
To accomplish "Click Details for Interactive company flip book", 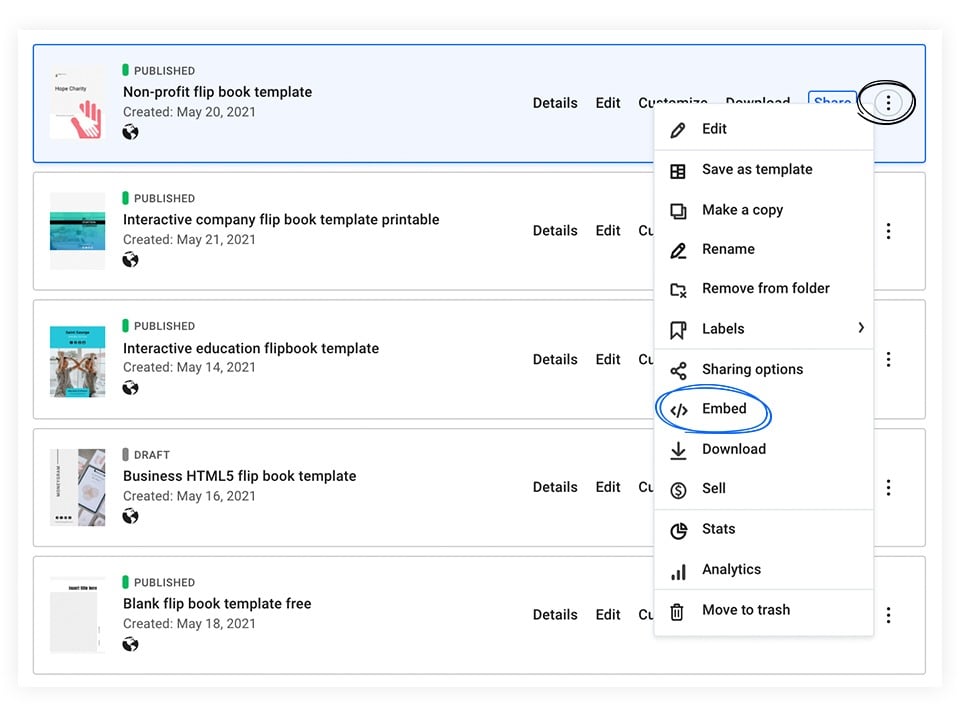I will coord(555,231).
